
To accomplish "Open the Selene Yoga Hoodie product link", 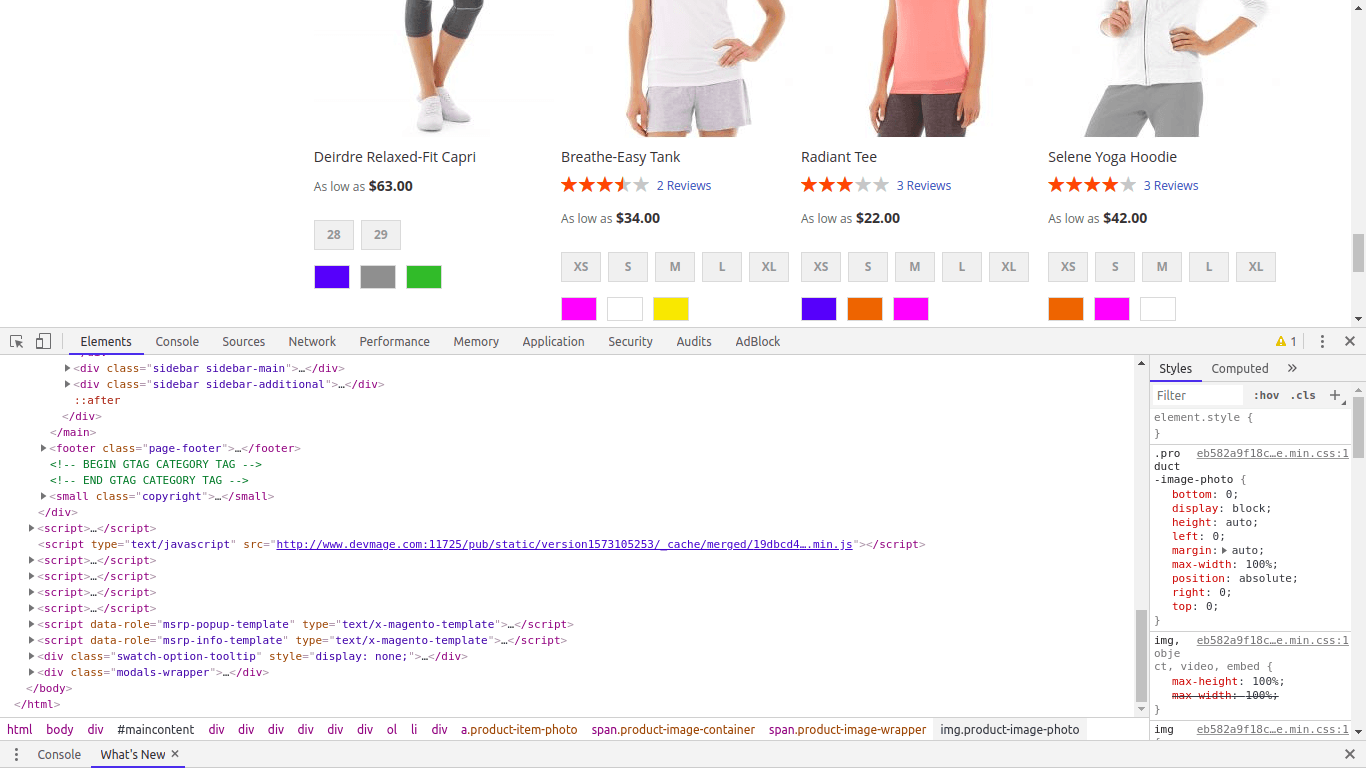I will click(1113, 157).
